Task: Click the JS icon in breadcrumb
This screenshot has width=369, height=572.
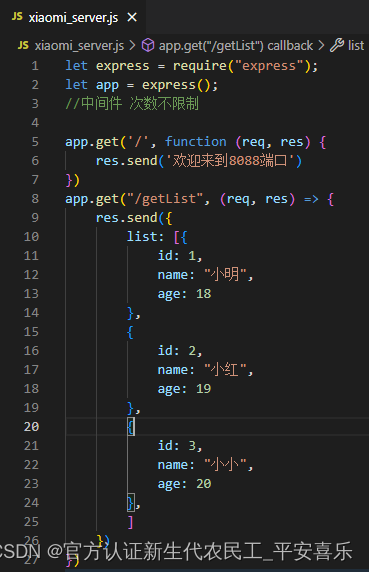Action: [x=23, y=45]
